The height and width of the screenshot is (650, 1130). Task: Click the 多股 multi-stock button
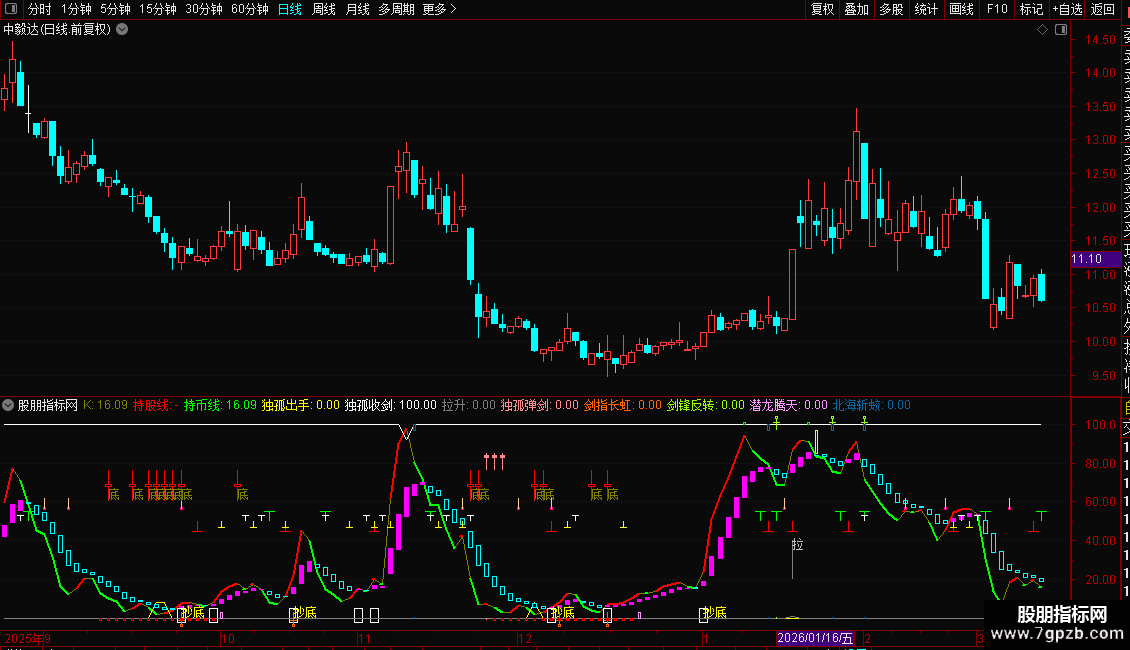(891, 10)
